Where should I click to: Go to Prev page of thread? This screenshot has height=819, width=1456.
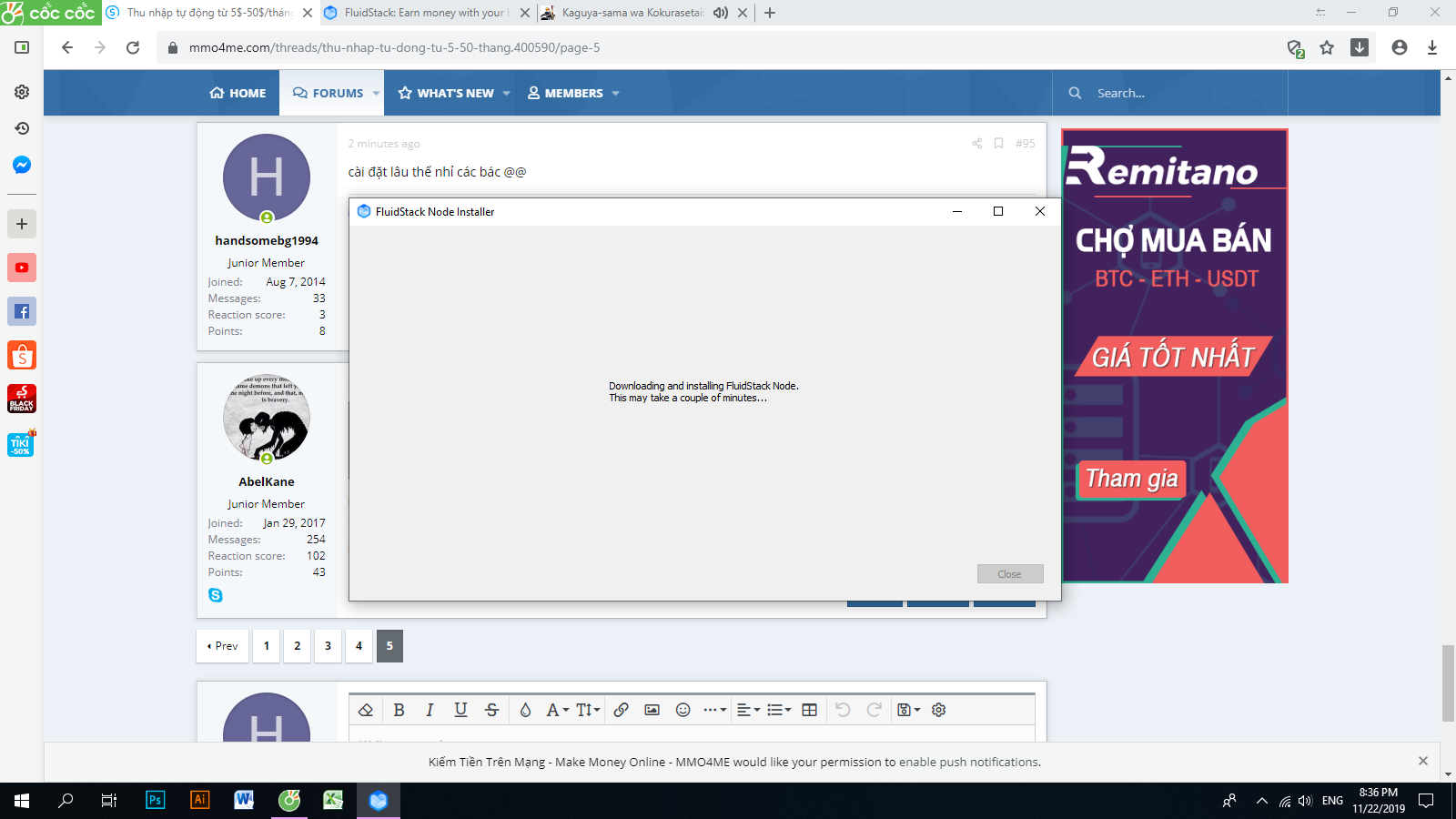(x=223, y=646)
